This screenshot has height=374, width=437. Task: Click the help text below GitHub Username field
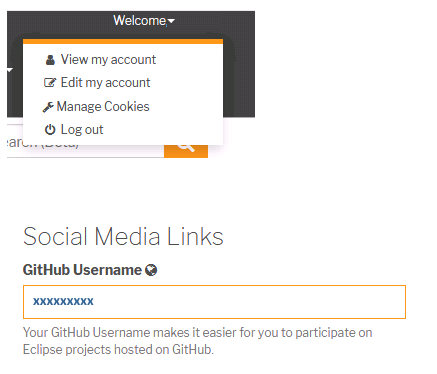197,341
